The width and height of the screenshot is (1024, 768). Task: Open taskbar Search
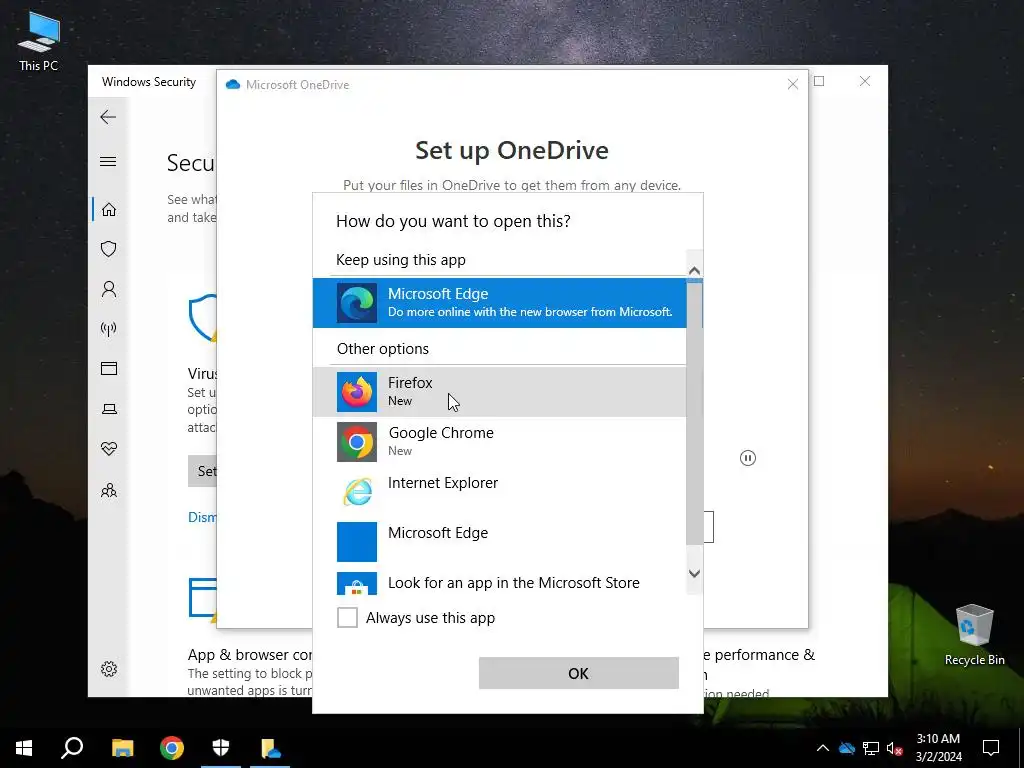click(x=72, y=748)
